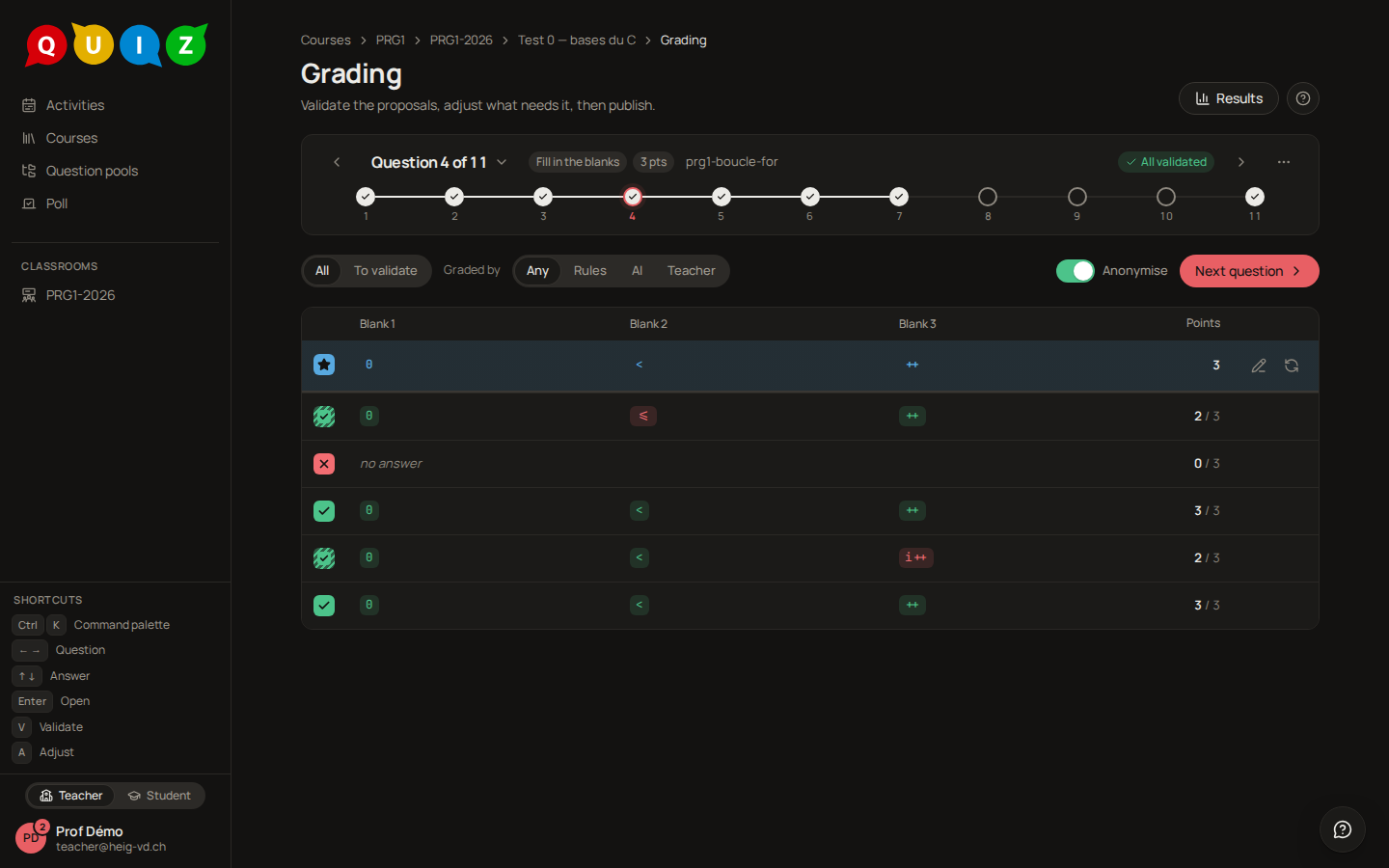Jump to question 1 on the timeline
Viewport: 1389px width, 868px height.
coord(366,197)
